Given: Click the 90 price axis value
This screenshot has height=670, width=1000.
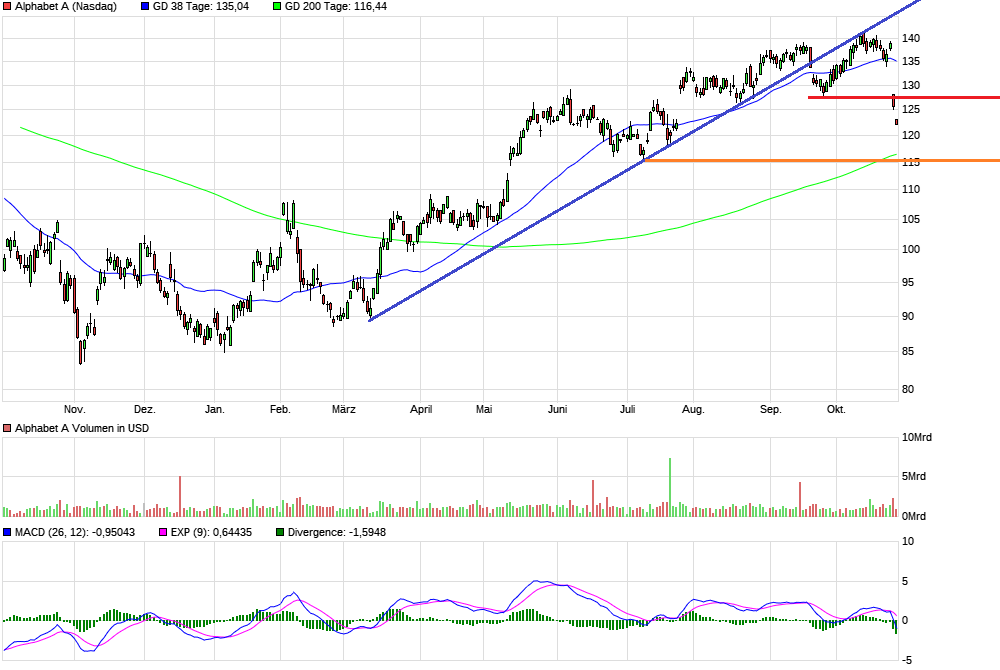Looking at the screenshot, I should tap(908, 316).
